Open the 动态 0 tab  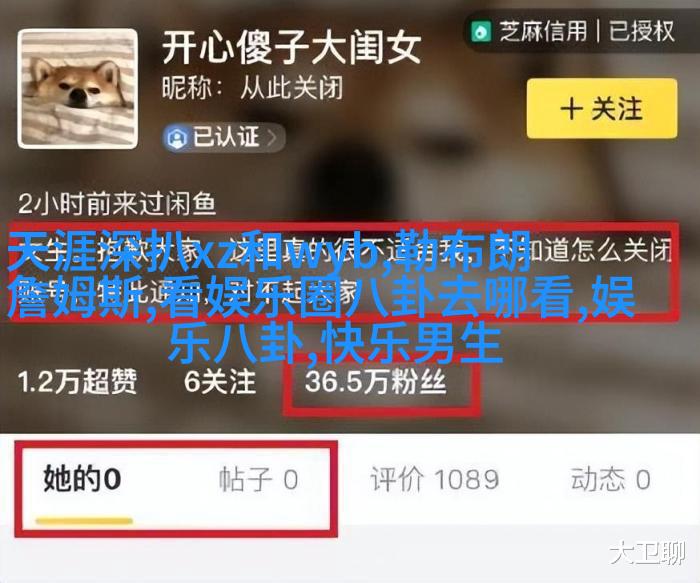coord(610,479)
